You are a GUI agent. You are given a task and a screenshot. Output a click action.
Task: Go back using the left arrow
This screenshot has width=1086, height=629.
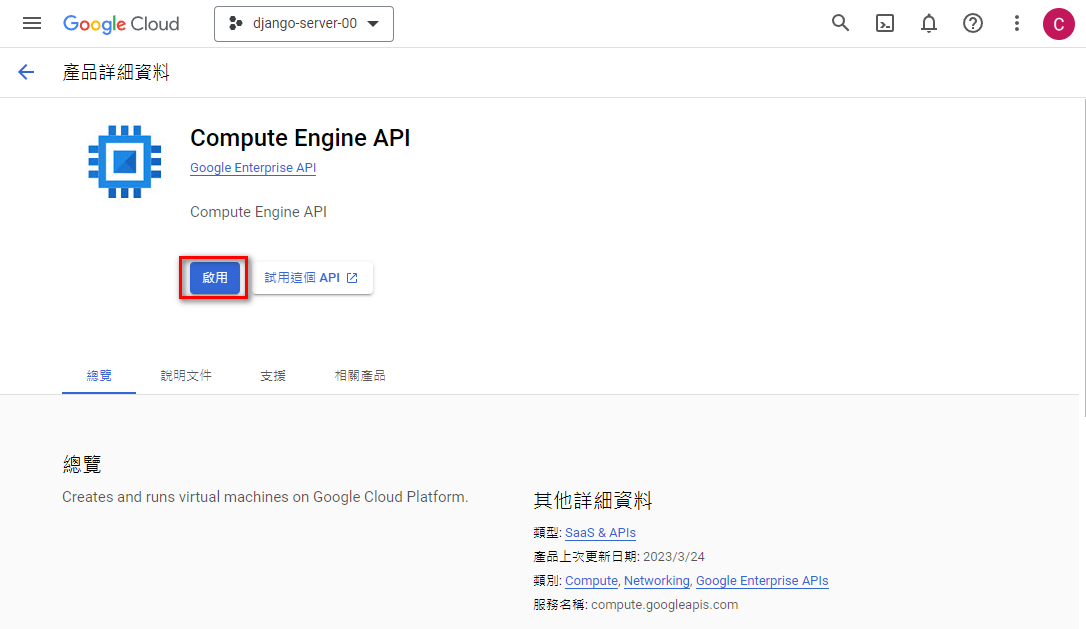pyautogui.click(x=26, y=72)
